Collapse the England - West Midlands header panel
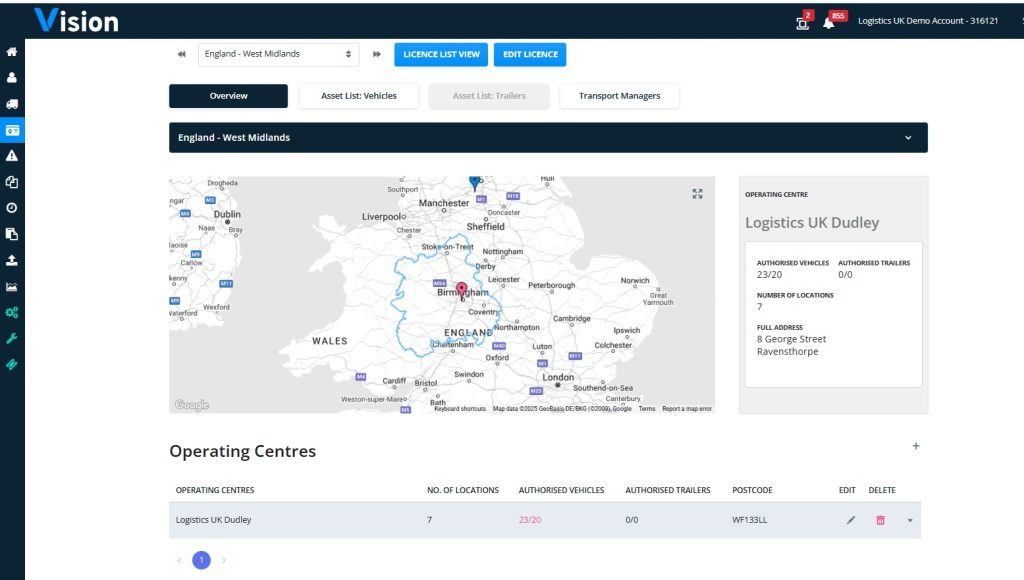This screenshot has width=1024, height=580. click(908, 138)
